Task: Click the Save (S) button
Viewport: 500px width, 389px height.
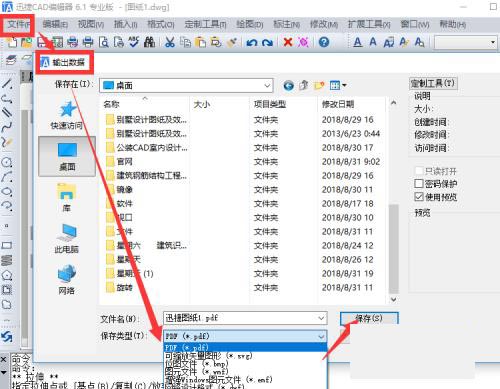Action: coord(369,318)
